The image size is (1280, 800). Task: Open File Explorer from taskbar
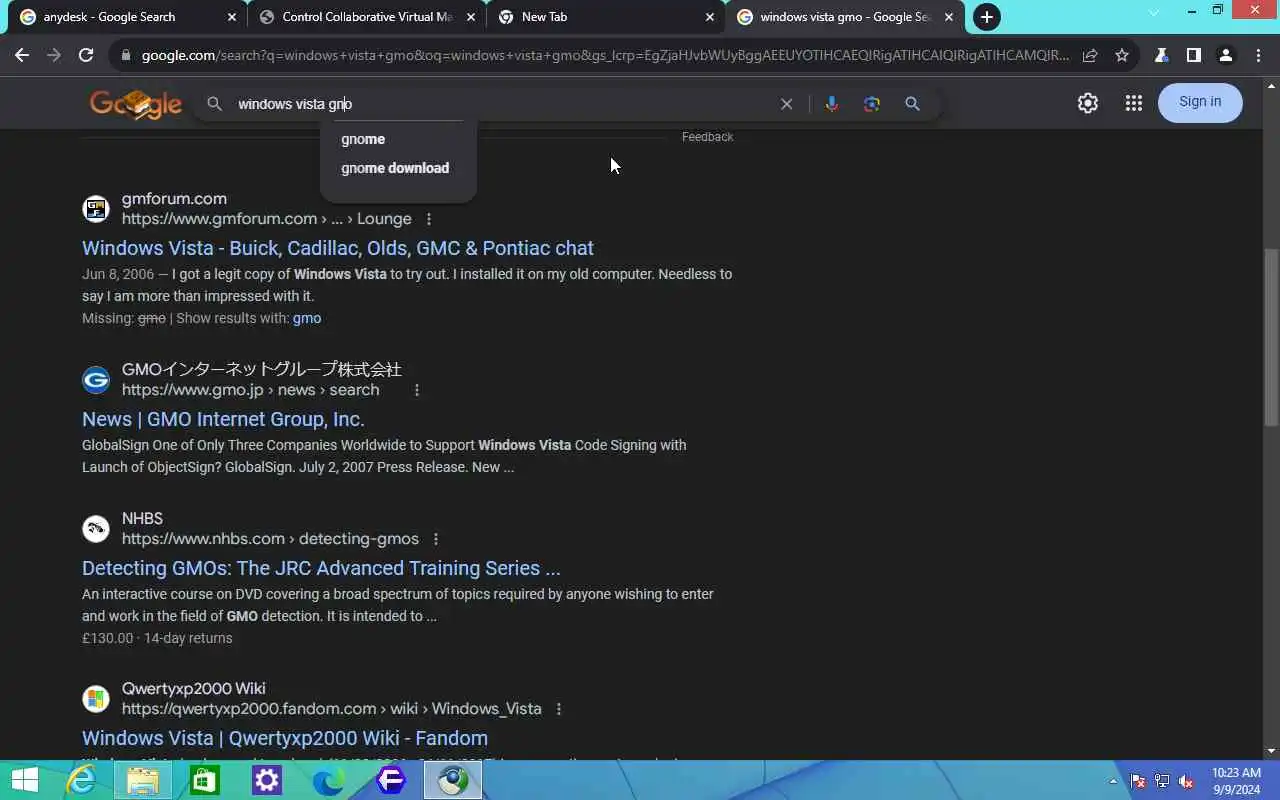coord(143,780)
